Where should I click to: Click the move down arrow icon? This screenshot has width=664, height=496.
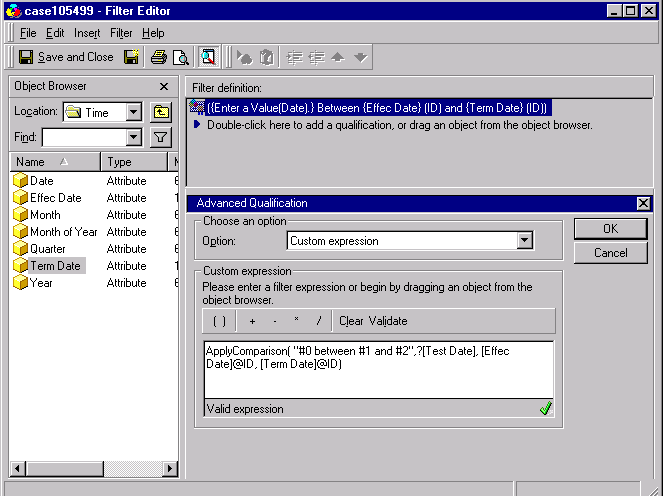click(x=360, y=57)
